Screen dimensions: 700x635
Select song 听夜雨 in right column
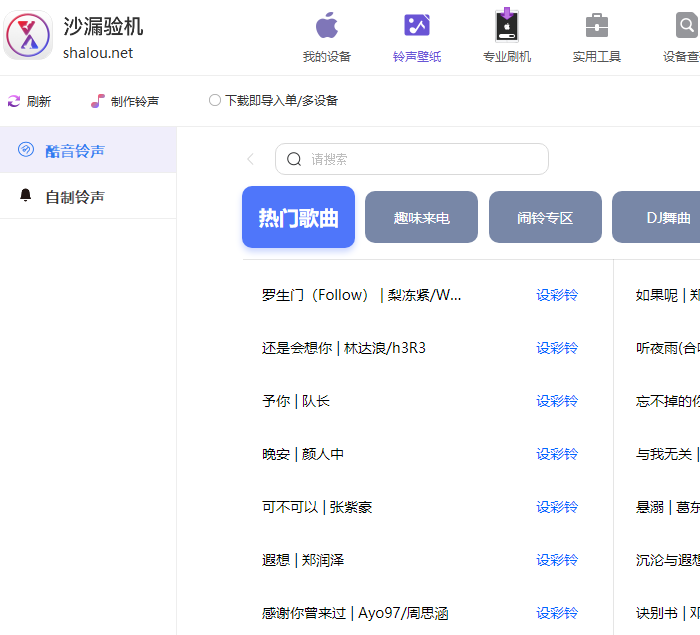click(667, 348)
